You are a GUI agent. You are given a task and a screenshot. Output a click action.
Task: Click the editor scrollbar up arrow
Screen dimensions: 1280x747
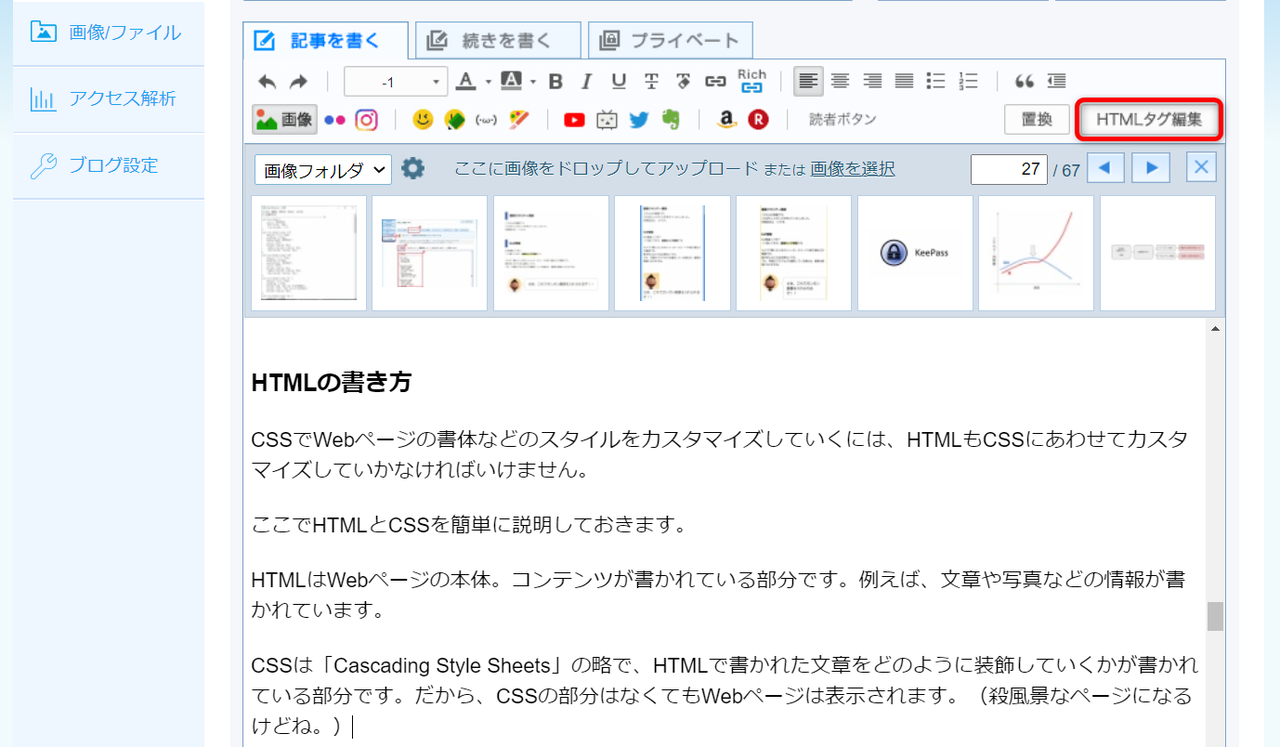[x=1215, y=328]
